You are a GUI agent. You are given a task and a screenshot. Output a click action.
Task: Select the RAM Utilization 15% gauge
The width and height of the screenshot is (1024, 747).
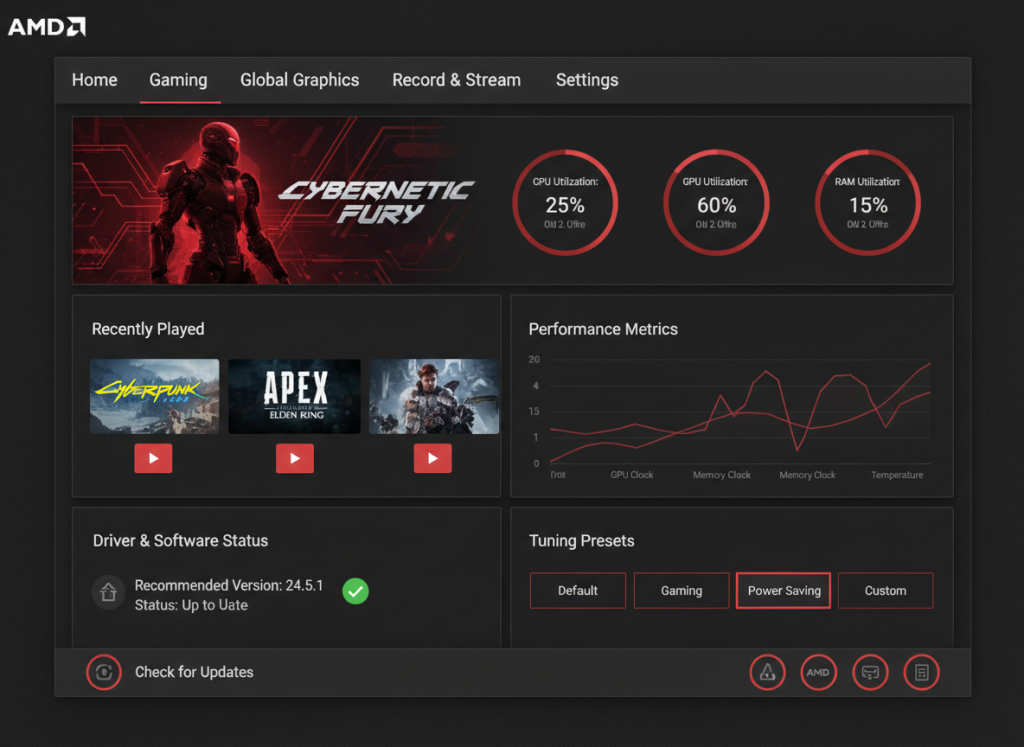coord(868,202)
